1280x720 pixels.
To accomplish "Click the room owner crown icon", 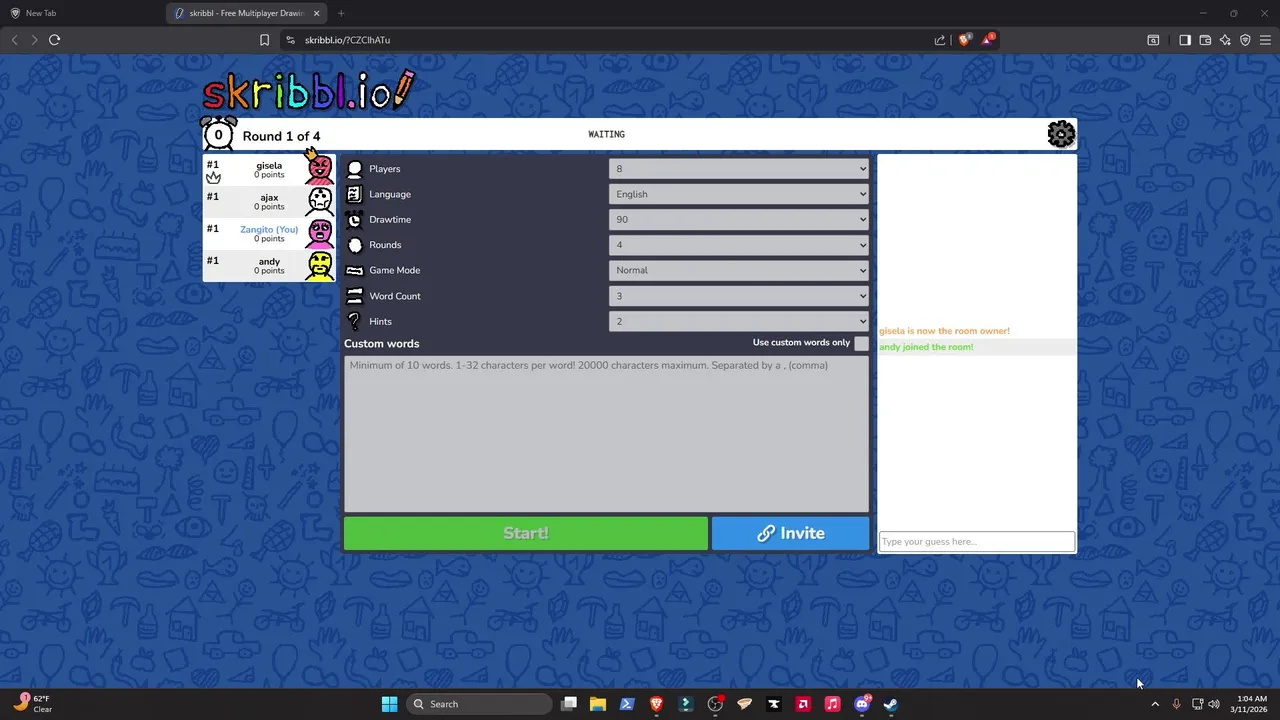I will click(213, 177).
